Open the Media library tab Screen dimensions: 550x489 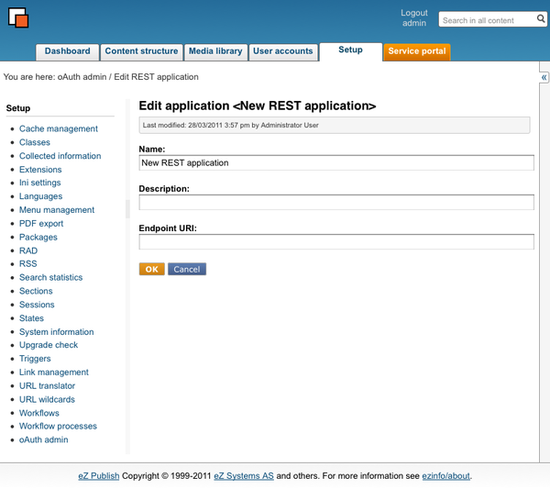(216, 52)
